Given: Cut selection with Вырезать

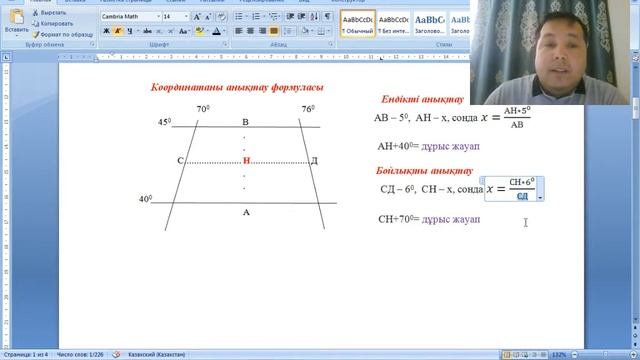Looking at the screenshot, I should 49,13.
